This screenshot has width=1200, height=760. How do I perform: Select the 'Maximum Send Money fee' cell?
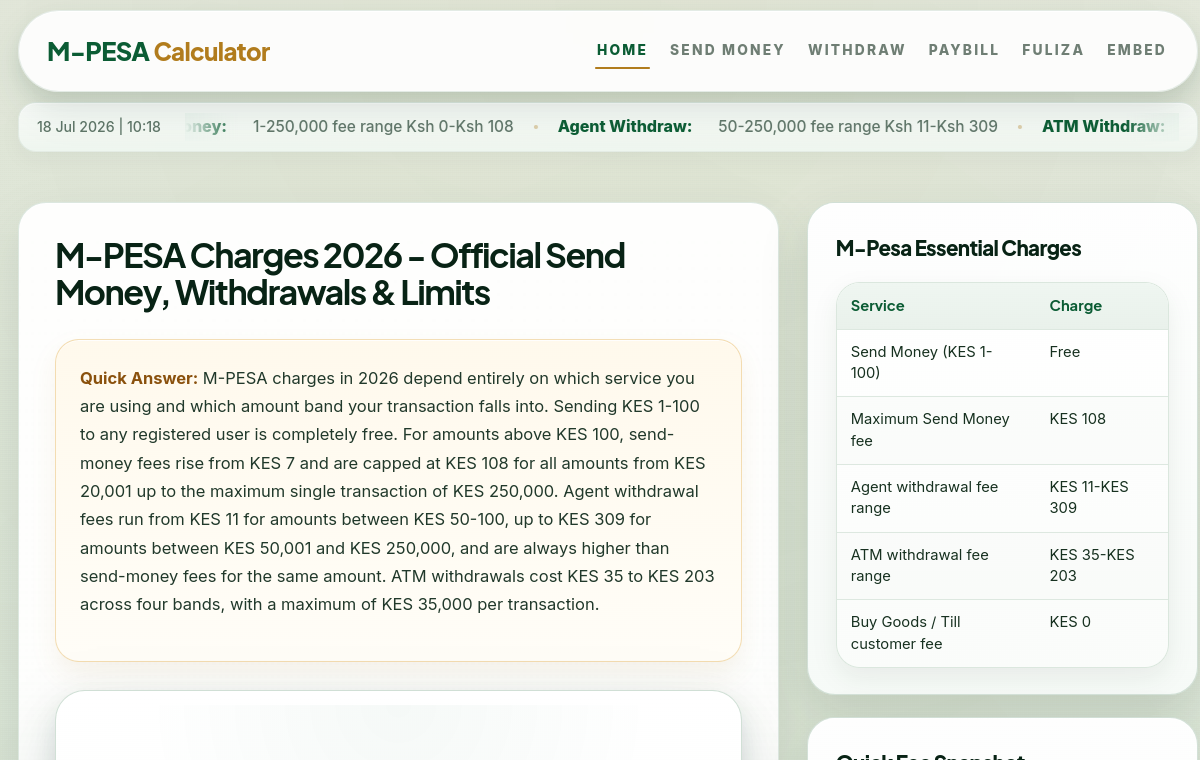pos(936,430)
